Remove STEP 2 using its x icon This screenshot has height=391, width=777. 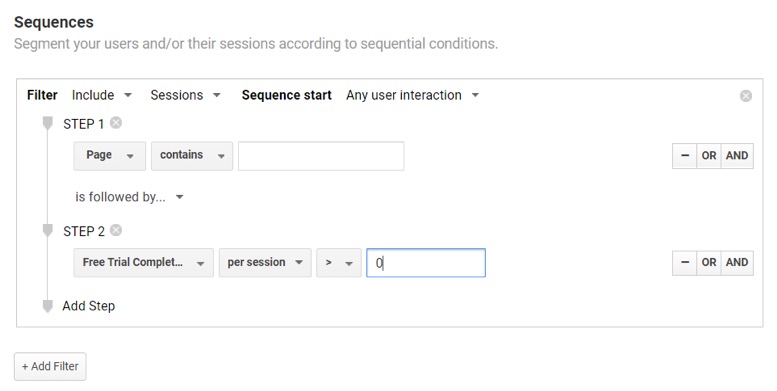pyautogui.click(x=116, y=230)
